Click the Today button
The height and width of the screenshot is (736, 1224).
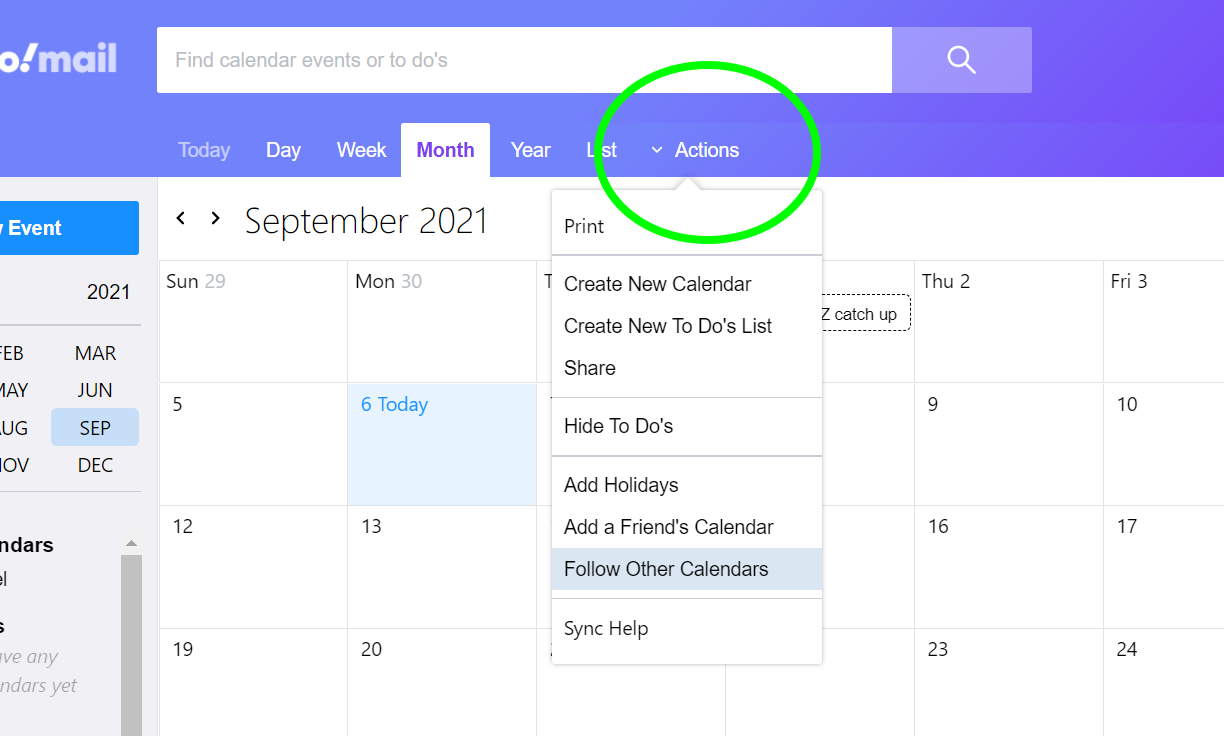(x=204, y=150)
